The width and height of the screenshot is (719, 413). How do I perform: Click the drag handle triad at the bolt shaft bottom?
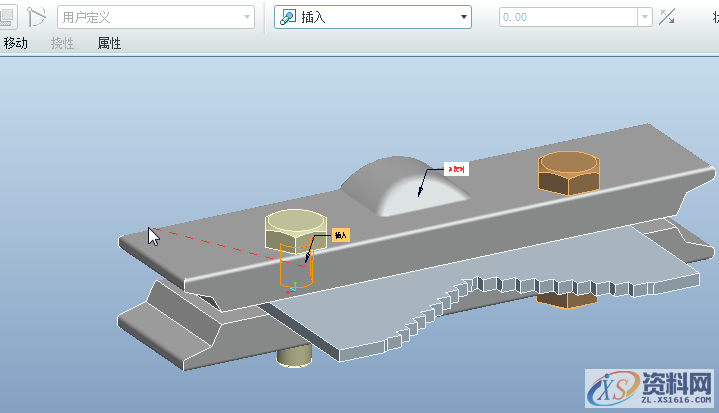(293, 286)
